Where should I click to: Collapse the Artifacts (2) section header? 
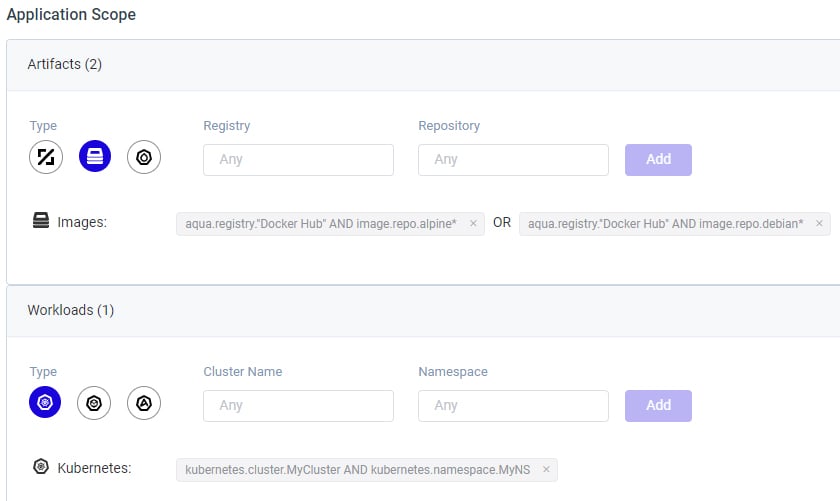(x=423, y=65)
